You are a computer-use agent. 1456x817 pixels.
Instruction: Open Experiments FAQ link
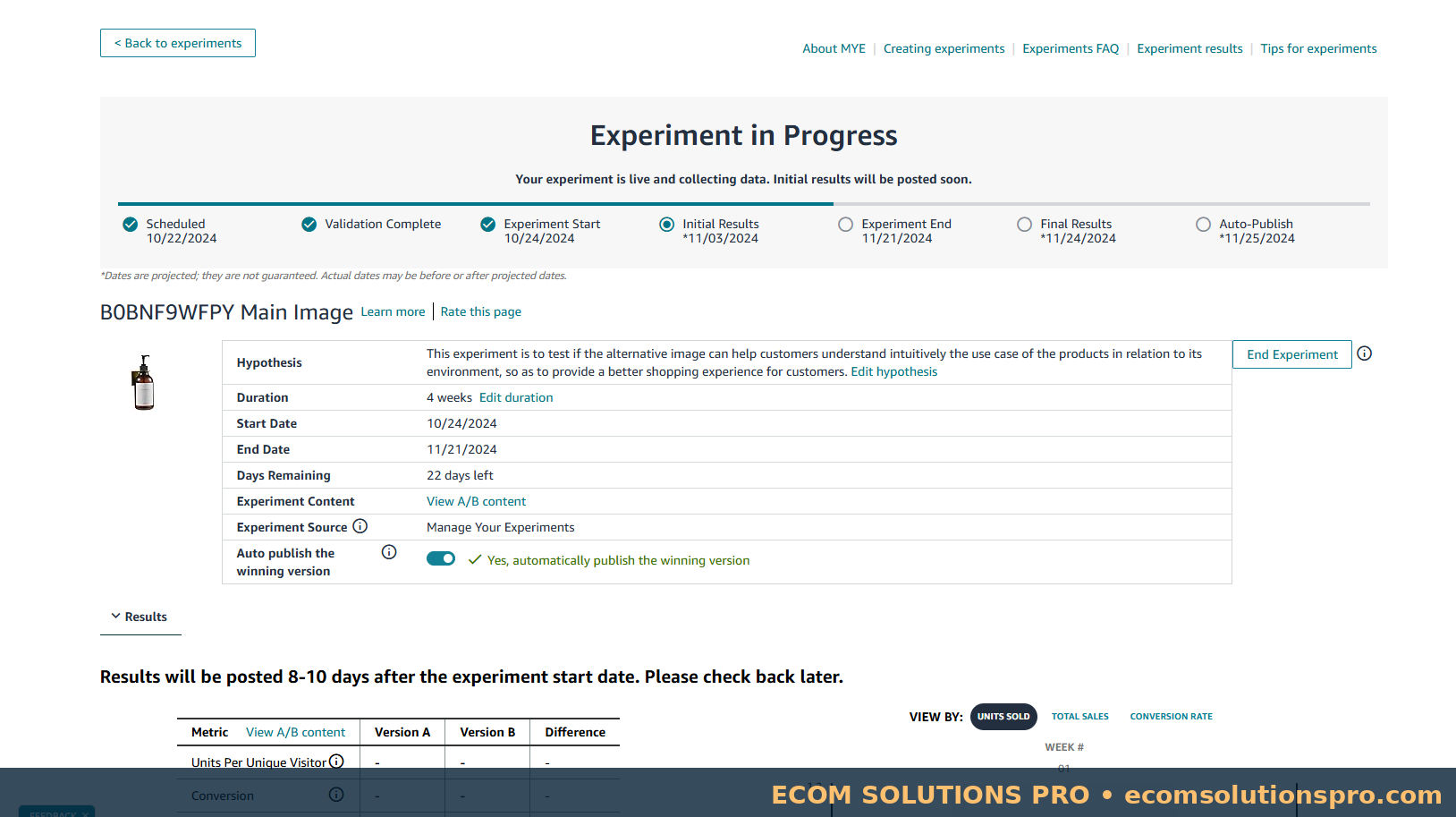click(x=1071, y=49)
